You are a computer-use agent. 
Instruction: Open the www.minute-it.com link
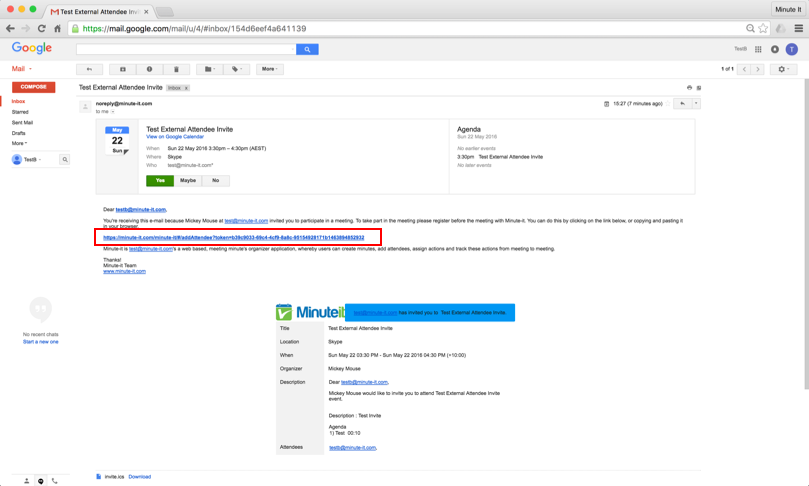[x=124, y=271]
